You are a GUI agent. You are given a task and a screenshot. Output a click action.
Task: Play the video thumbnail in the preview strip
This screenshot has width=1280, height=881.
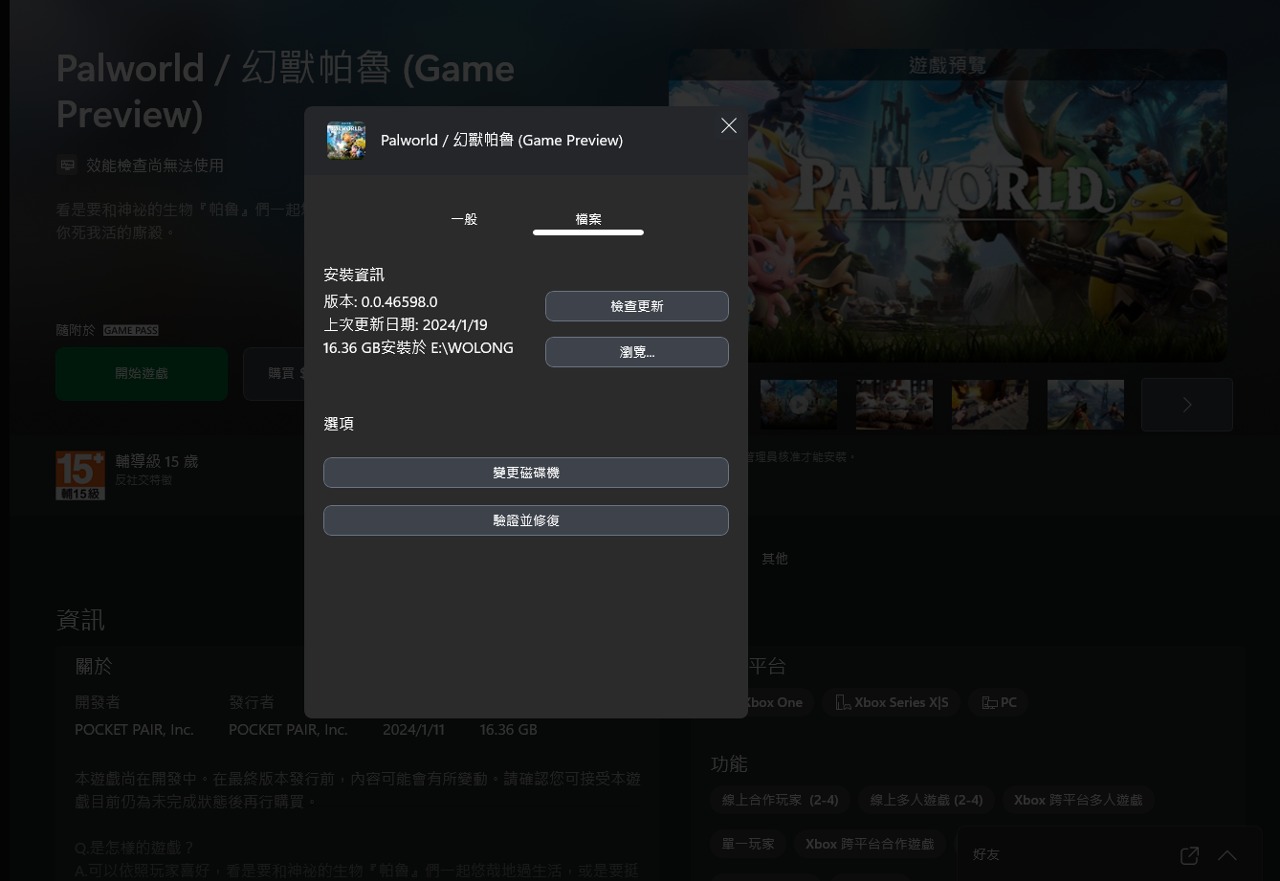pyautogui.click(x=798, y=405)
